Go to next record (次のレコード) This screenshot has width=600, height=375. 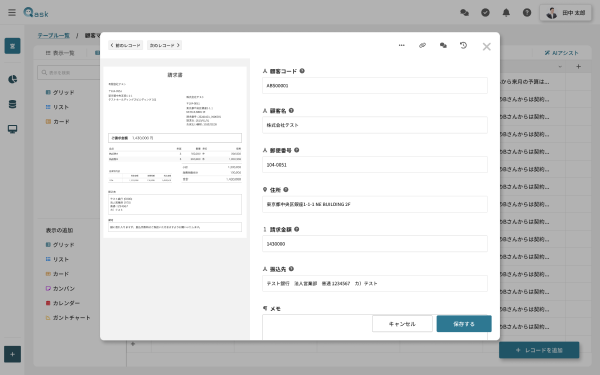[165, 45]
